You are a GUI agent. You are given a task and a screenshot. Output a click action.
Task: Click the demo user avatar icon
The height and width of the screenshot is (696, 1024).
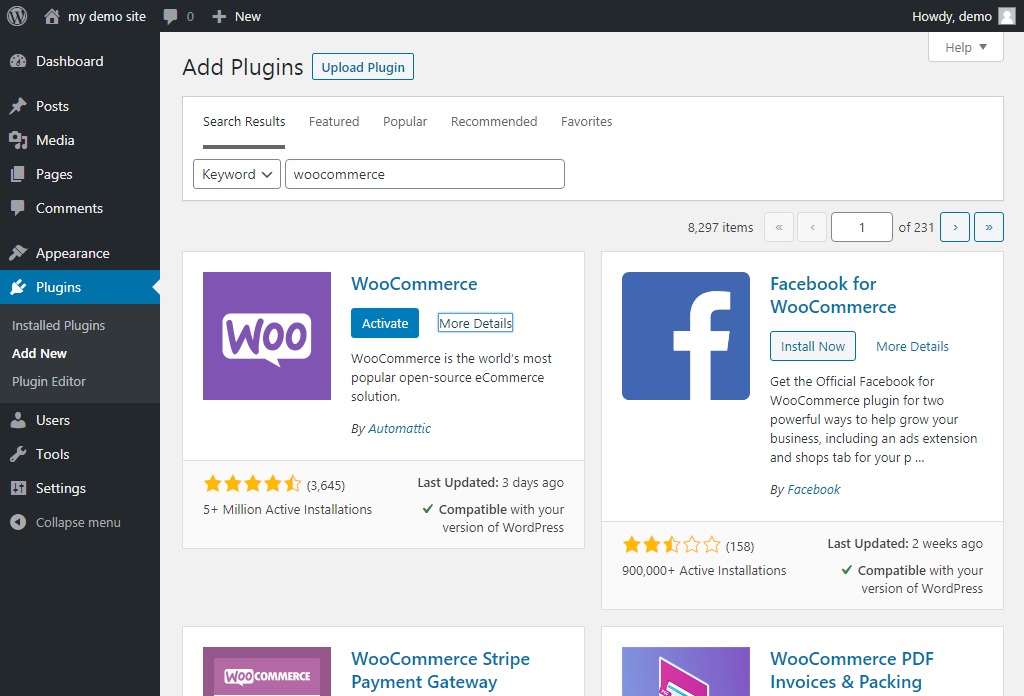tap(1006, 16)
